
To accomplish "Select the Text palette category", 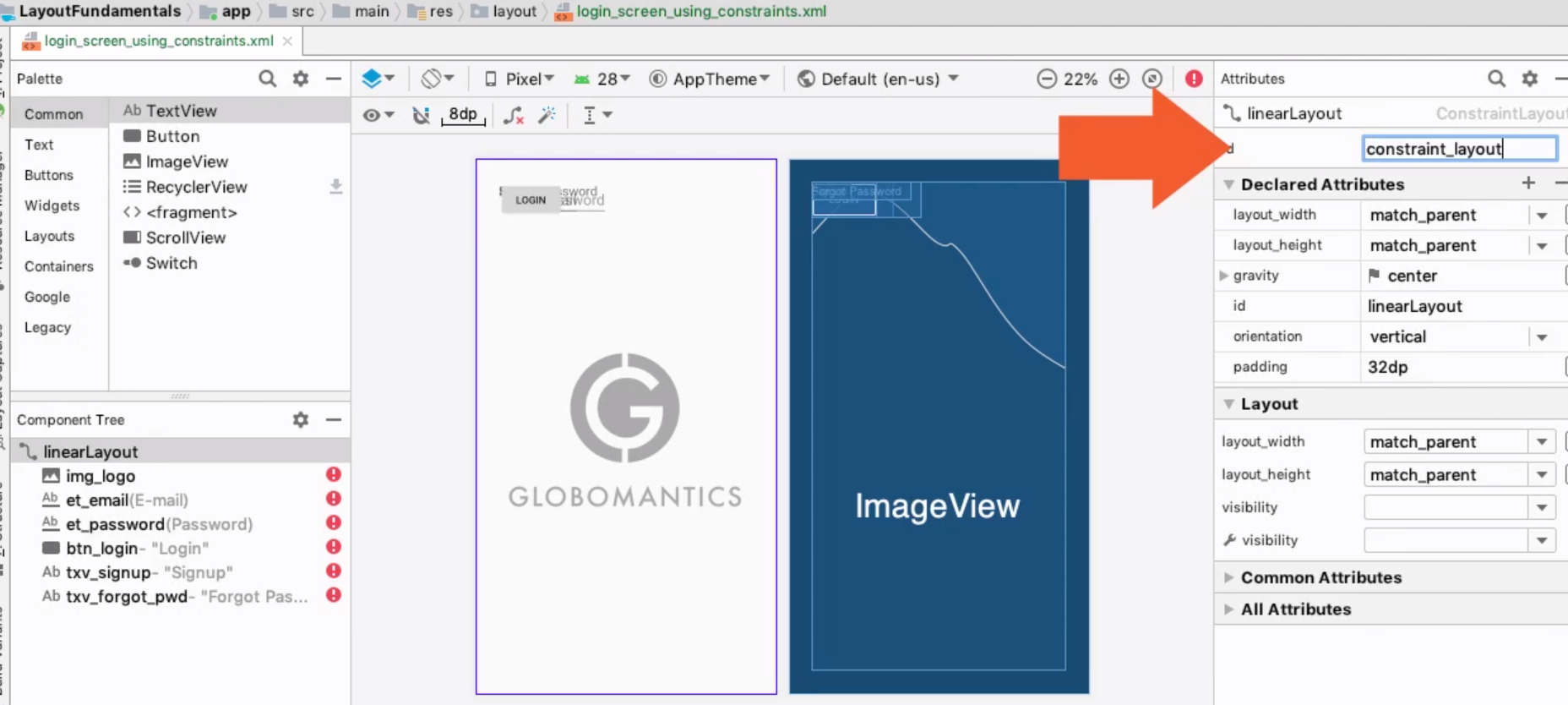I will (39, 145).
